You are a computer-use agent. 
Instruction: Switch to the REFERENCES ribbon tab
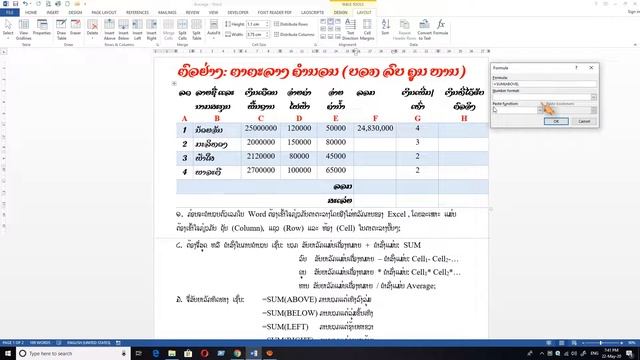tap(137, 13)
